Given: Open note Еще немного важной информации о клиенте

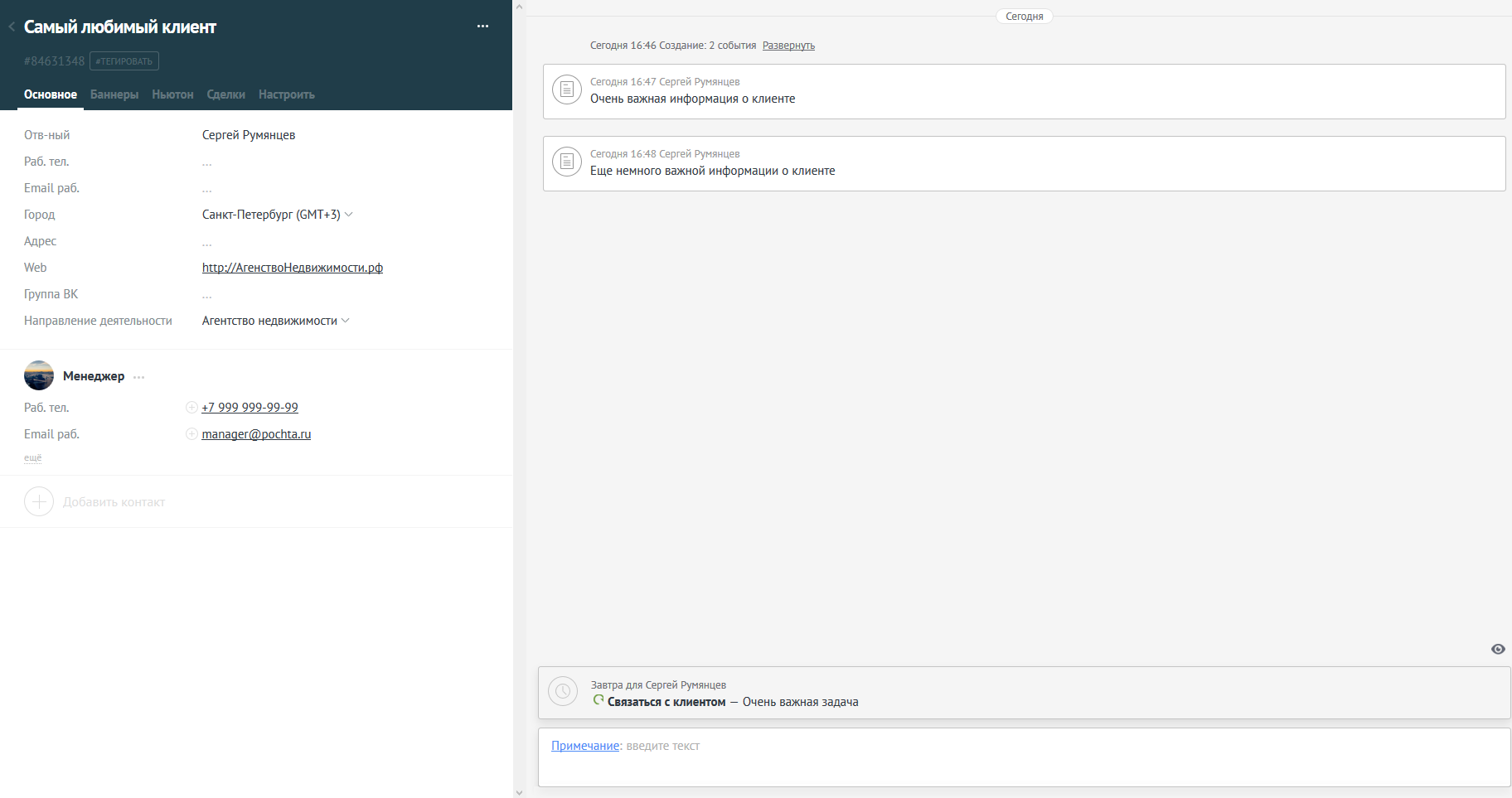Looking at the screenshot, I should click(713, 171).
